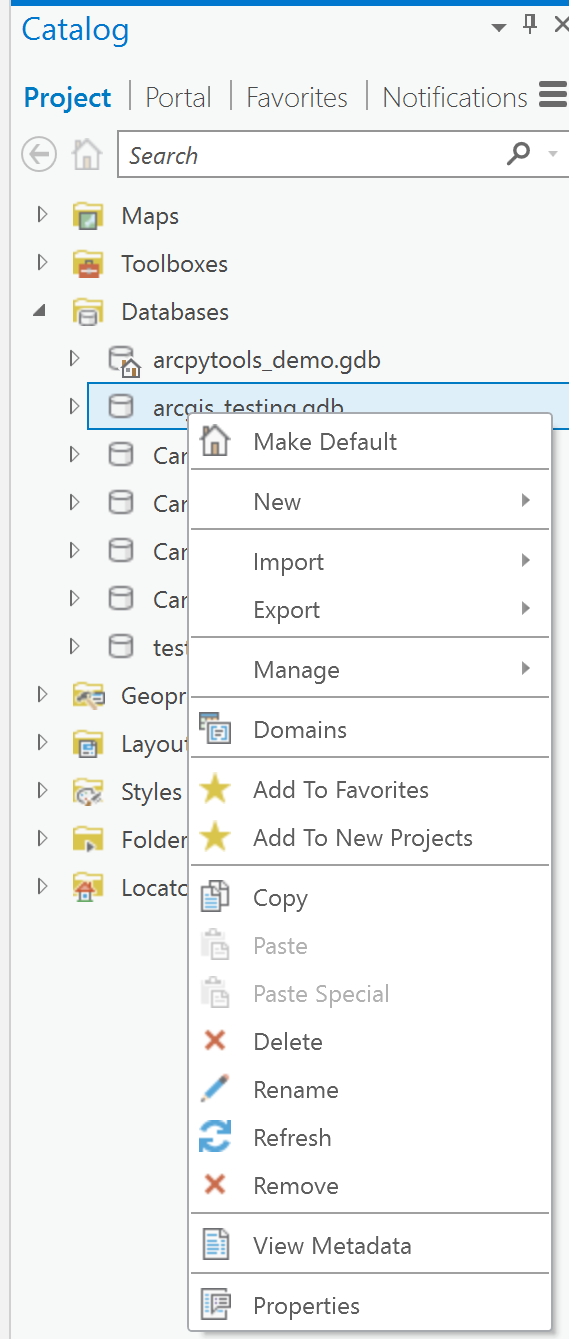Open the New submenu
569x1339 pixels.
point(370,501)
